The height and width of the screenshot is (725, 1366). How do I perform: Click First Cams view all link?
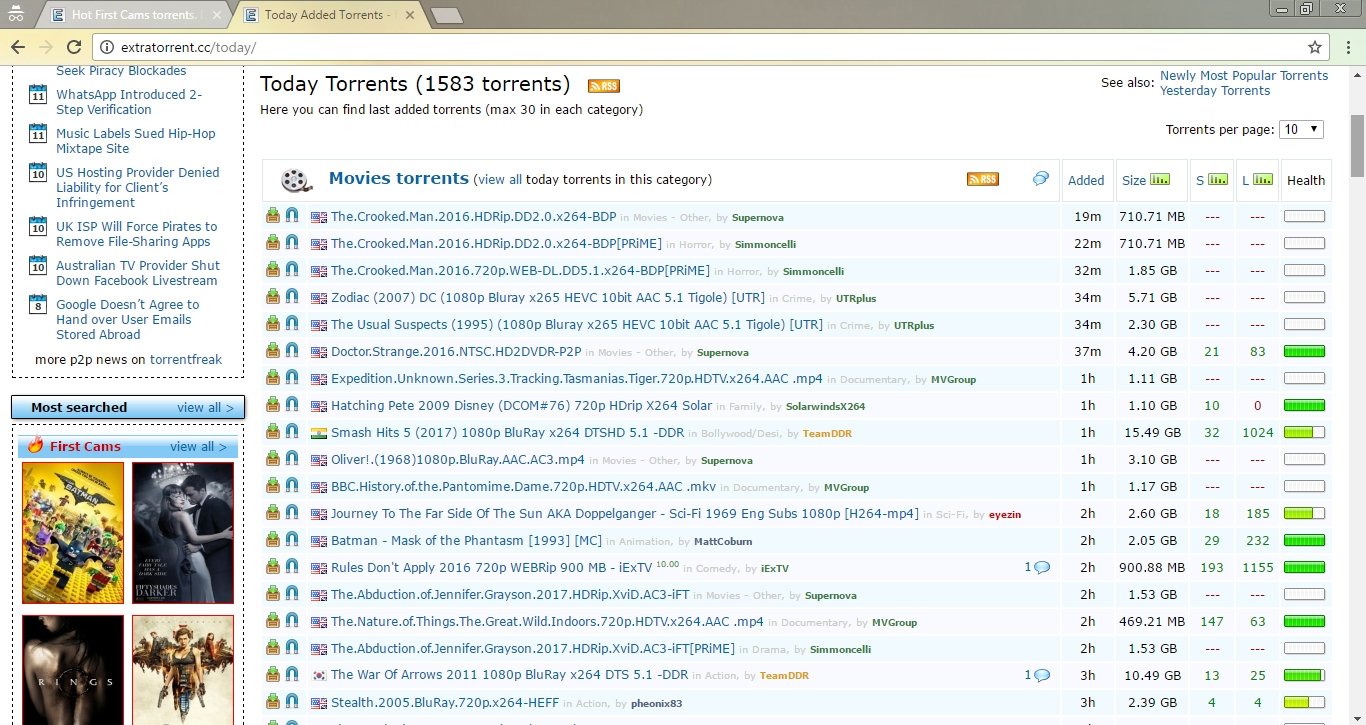198,446
